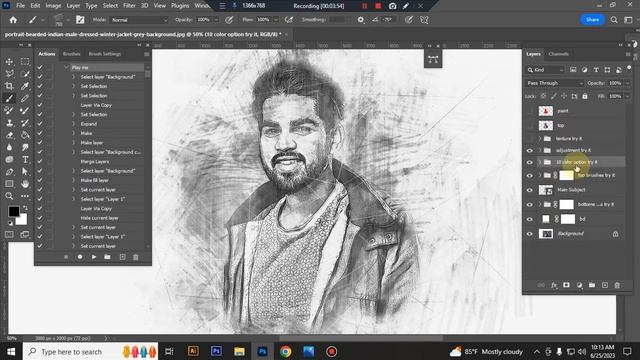Hide the bd layer
Viewport: 640px width, 360px height.
(x=530, y=219)
